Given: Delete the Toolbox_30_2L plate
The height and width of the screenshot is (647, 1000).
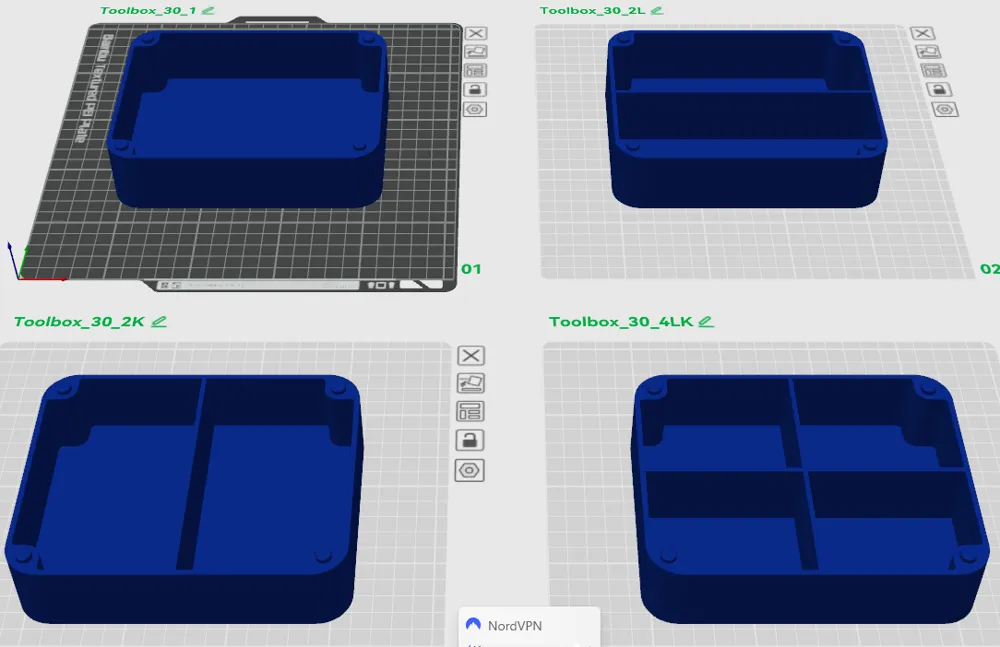Looking at the screenshot, I should 922,33.
